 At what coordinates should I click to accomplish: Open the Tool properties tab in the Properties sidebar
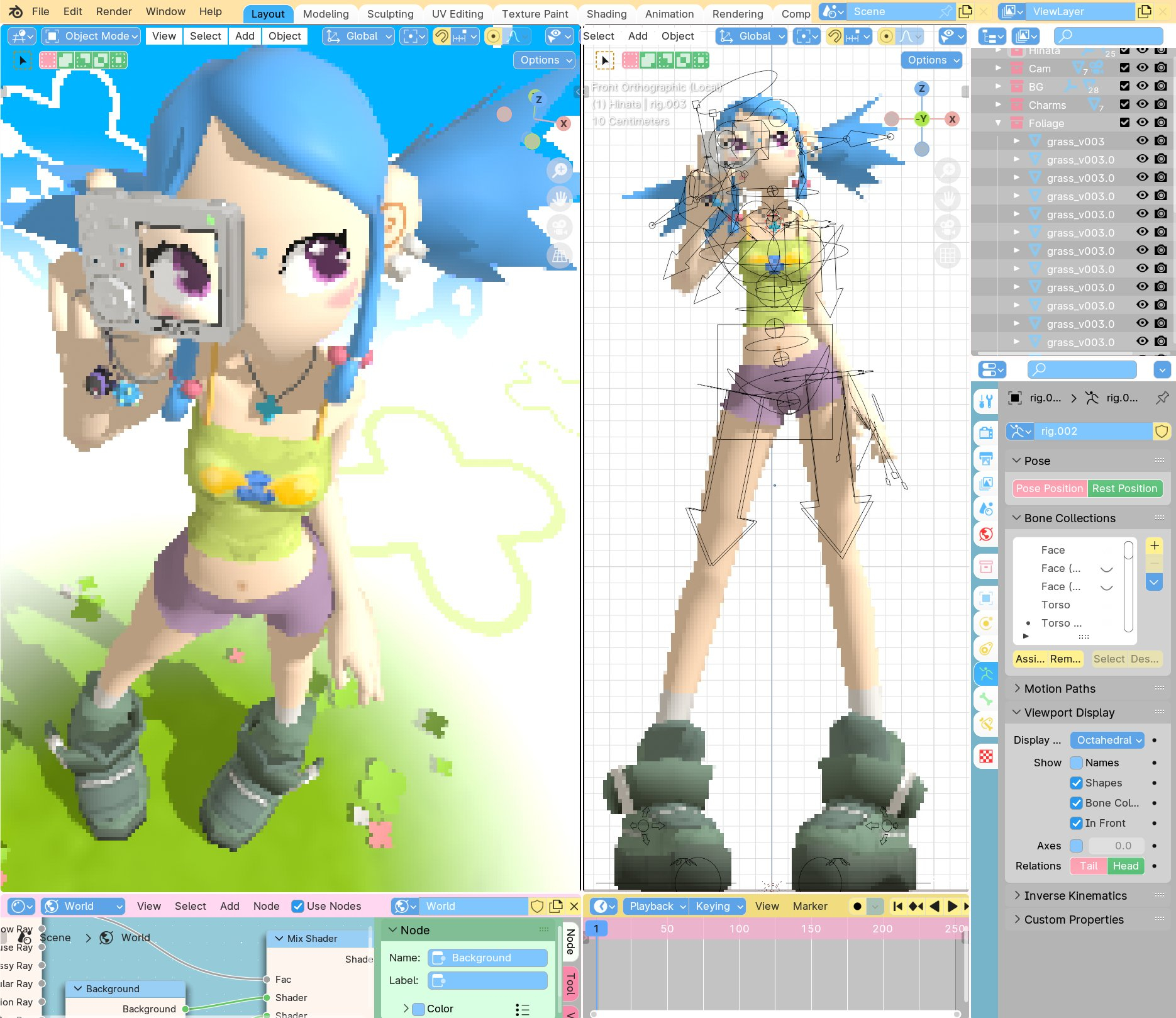point(985,401)
